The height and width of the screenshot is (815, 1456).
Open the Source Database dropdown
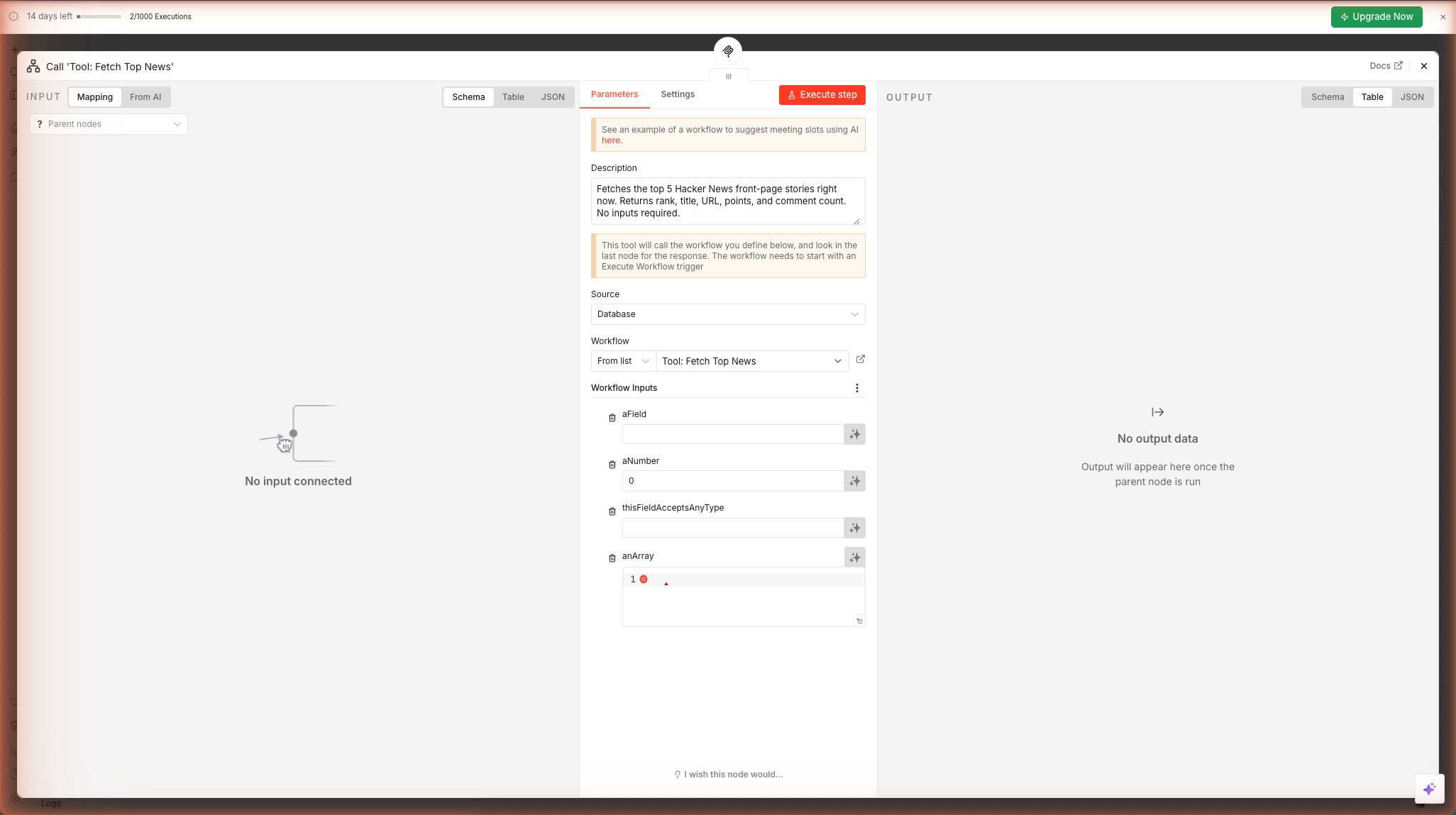click(x=727, y=314)
